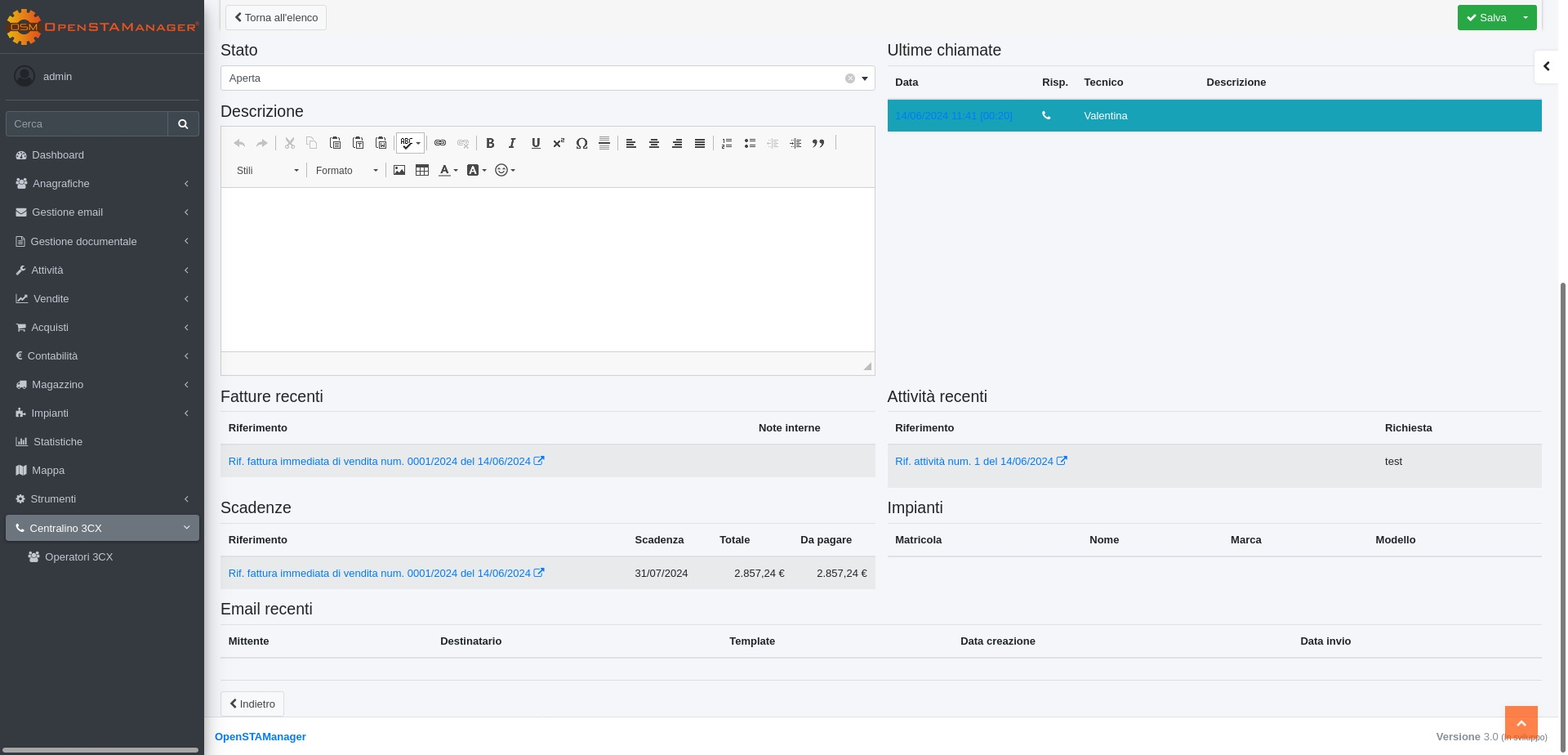Insert a table in editor
The height and width of the screenshot is (755, 1568).
(422, 170)
